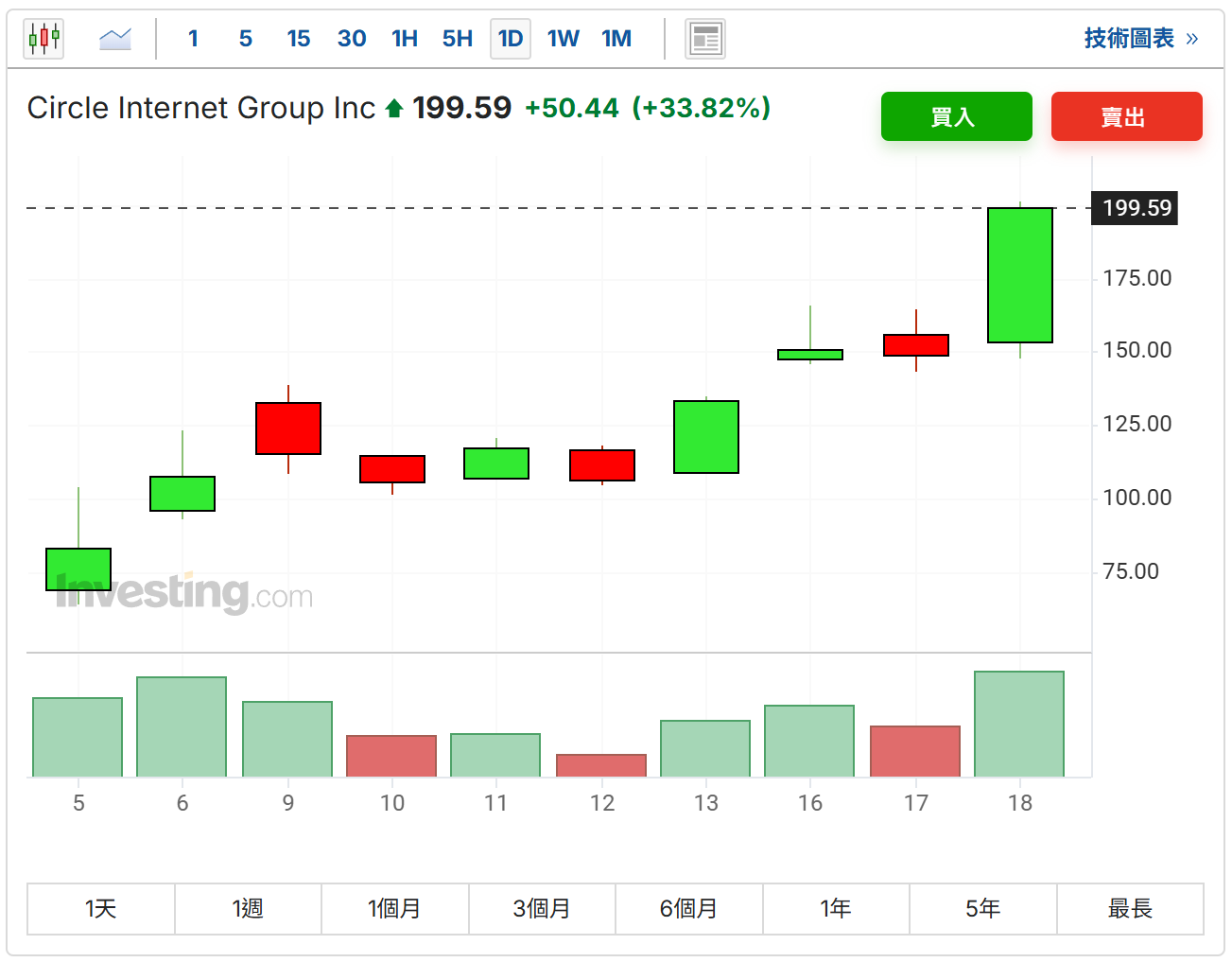Click the green candle for day 5
The width and height of the screenshot is (1232, 962).
[78, 569]
